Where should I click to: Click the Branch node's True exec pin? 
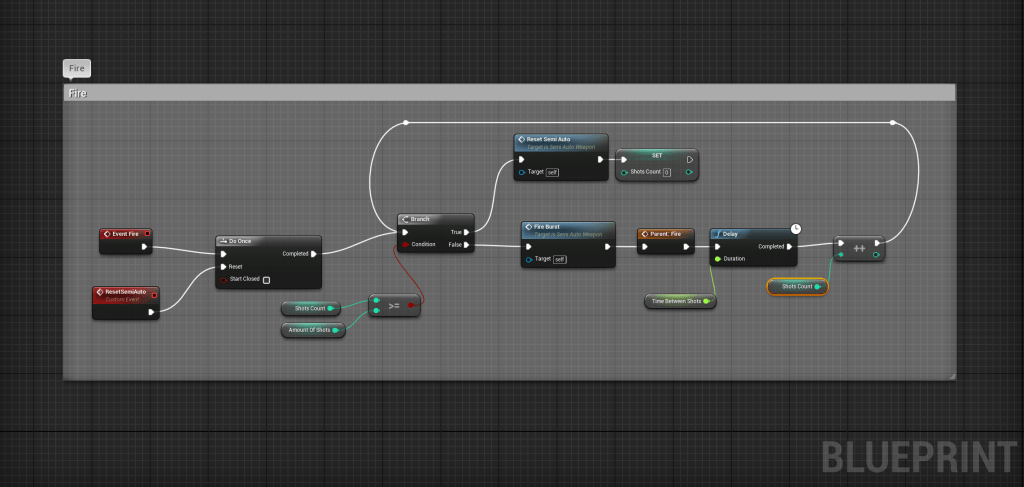click(x=467, y=232)
